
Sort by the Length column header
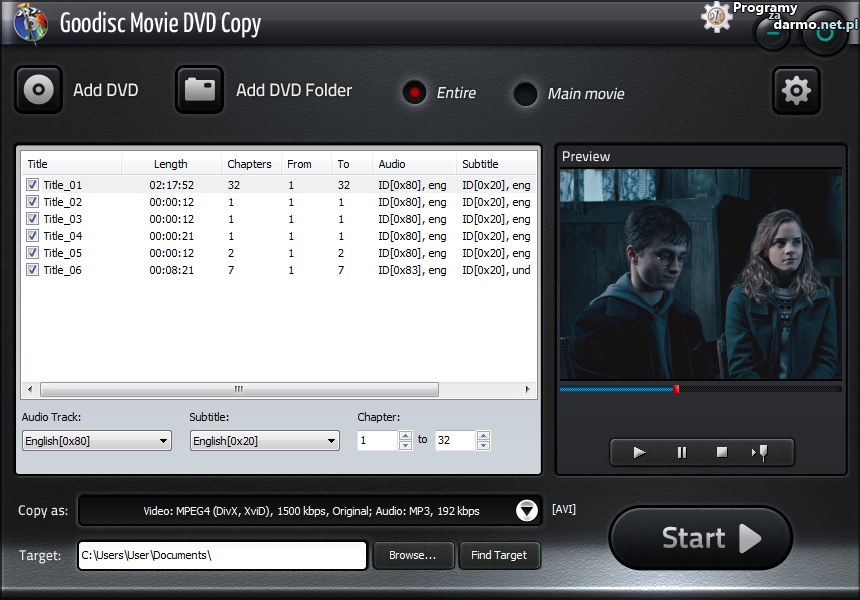coord(171,164)
